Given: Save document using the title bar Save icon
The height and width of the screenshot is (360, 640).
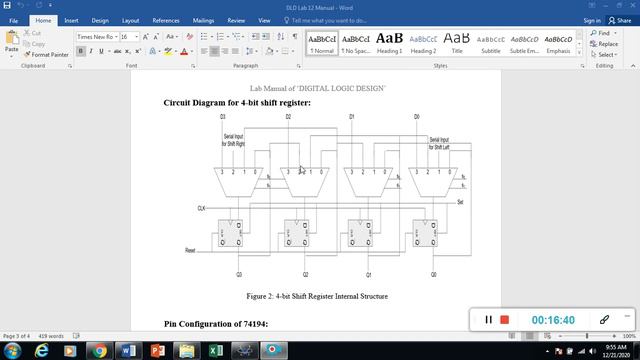Looking at the screenshot, I should pos(7,5).
